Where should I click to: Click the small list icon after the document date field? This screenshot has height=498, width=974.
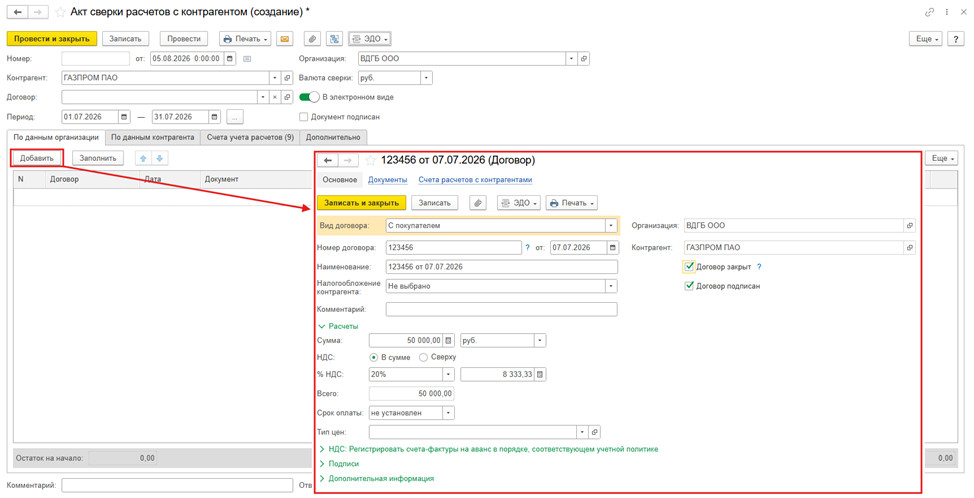point(247,59)
